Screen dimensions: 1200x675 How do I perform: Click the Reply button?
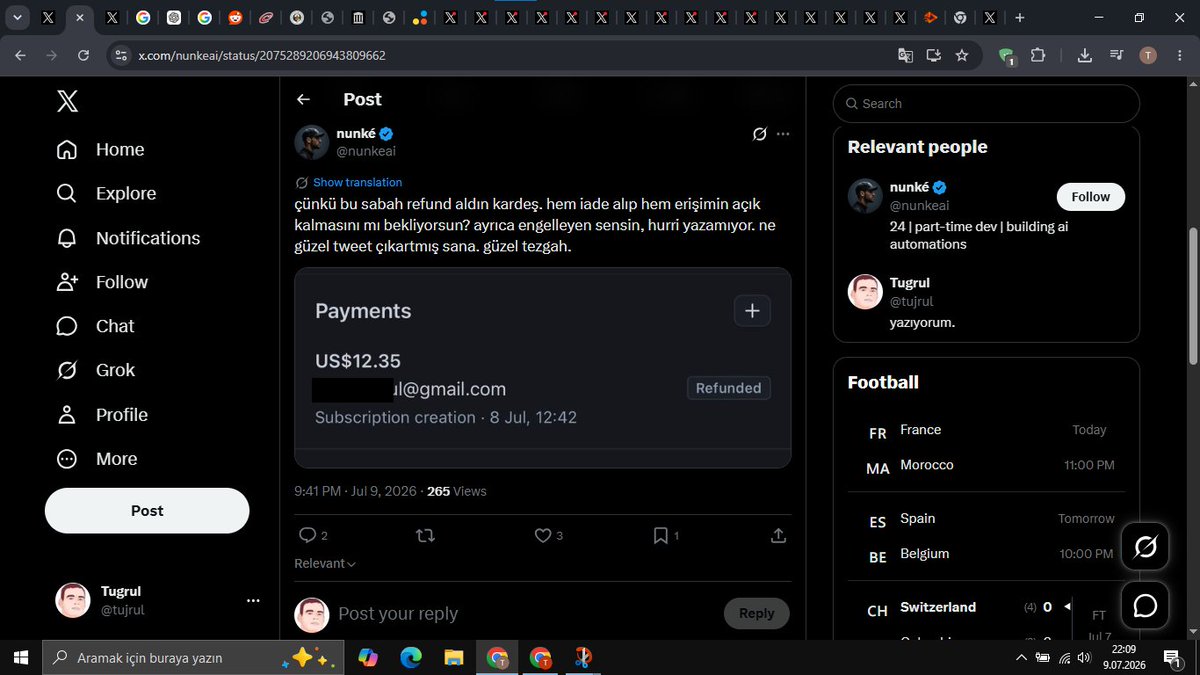pos(756,613)
